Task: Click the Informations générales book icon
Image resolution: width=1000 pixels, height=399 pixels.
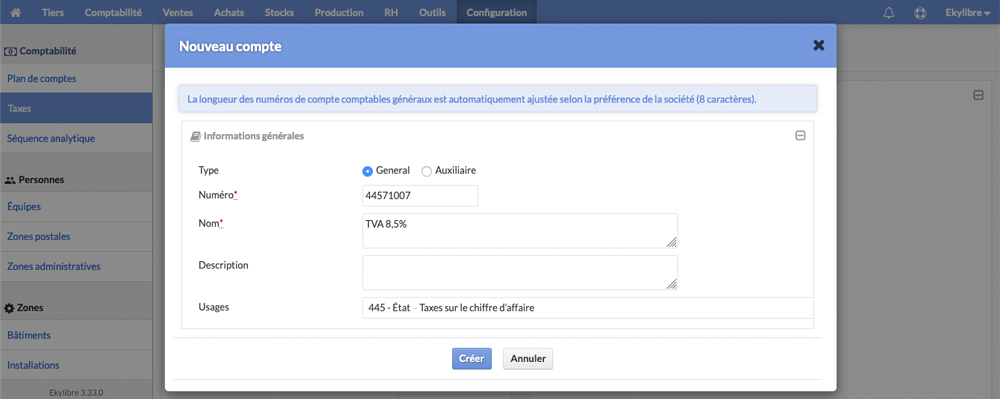Action: point(195,136)
